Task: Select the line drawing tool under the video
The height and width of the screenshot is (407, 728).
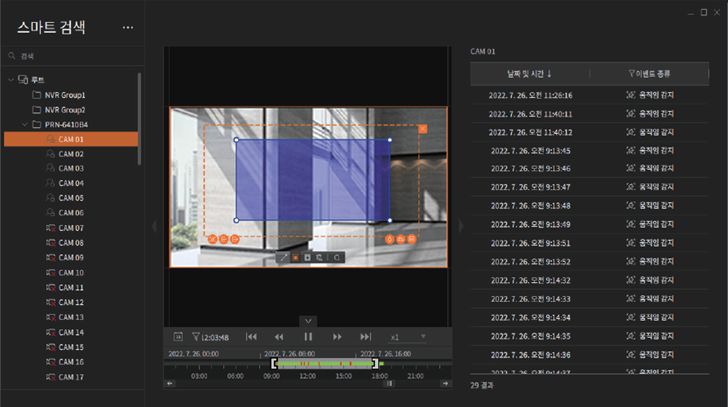Action: point(283,258)
